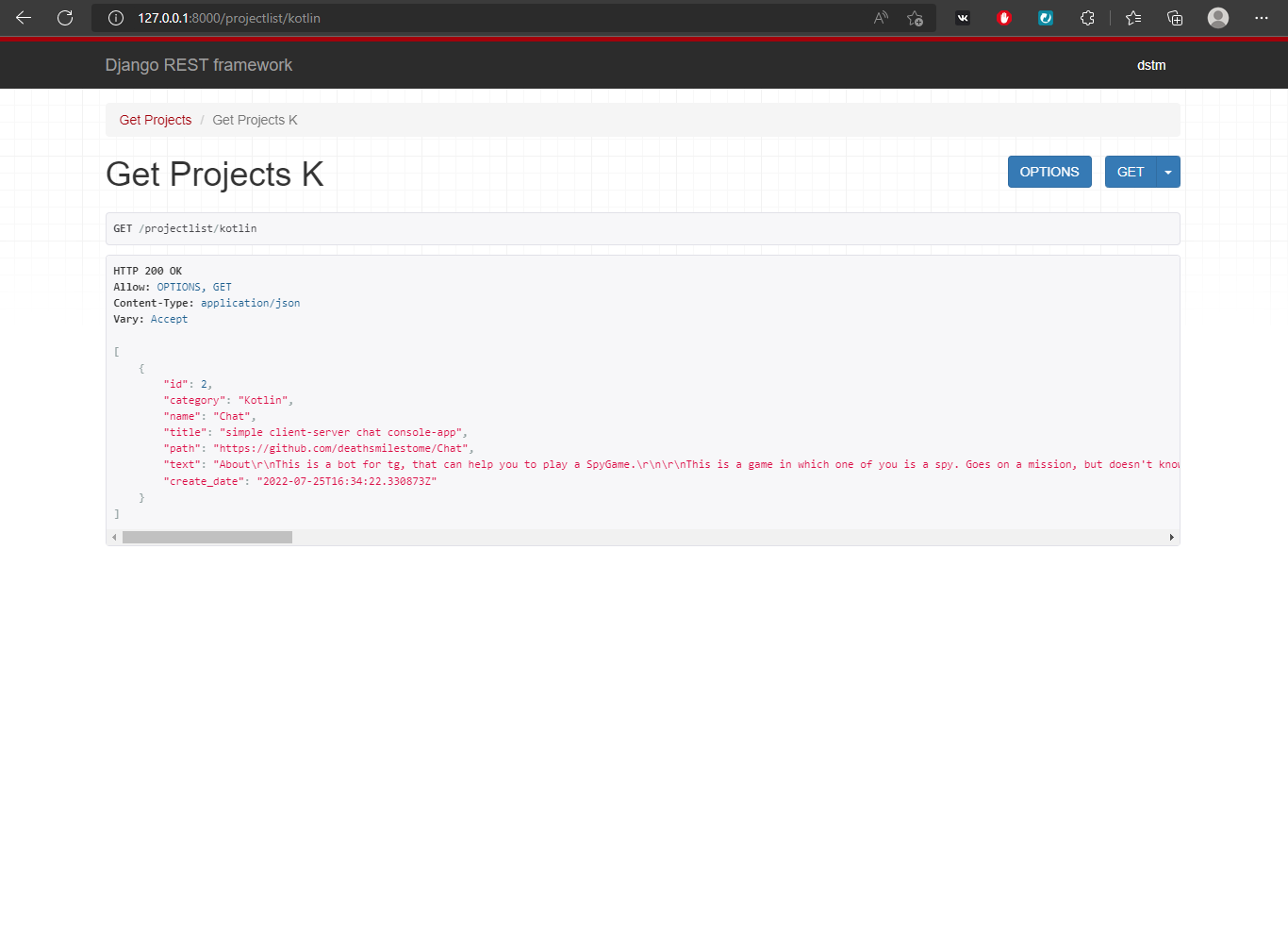The image size is (1288, 933).
Task: Move the horizontal scrollbar thumb in the response
Action: click(207, 537)
